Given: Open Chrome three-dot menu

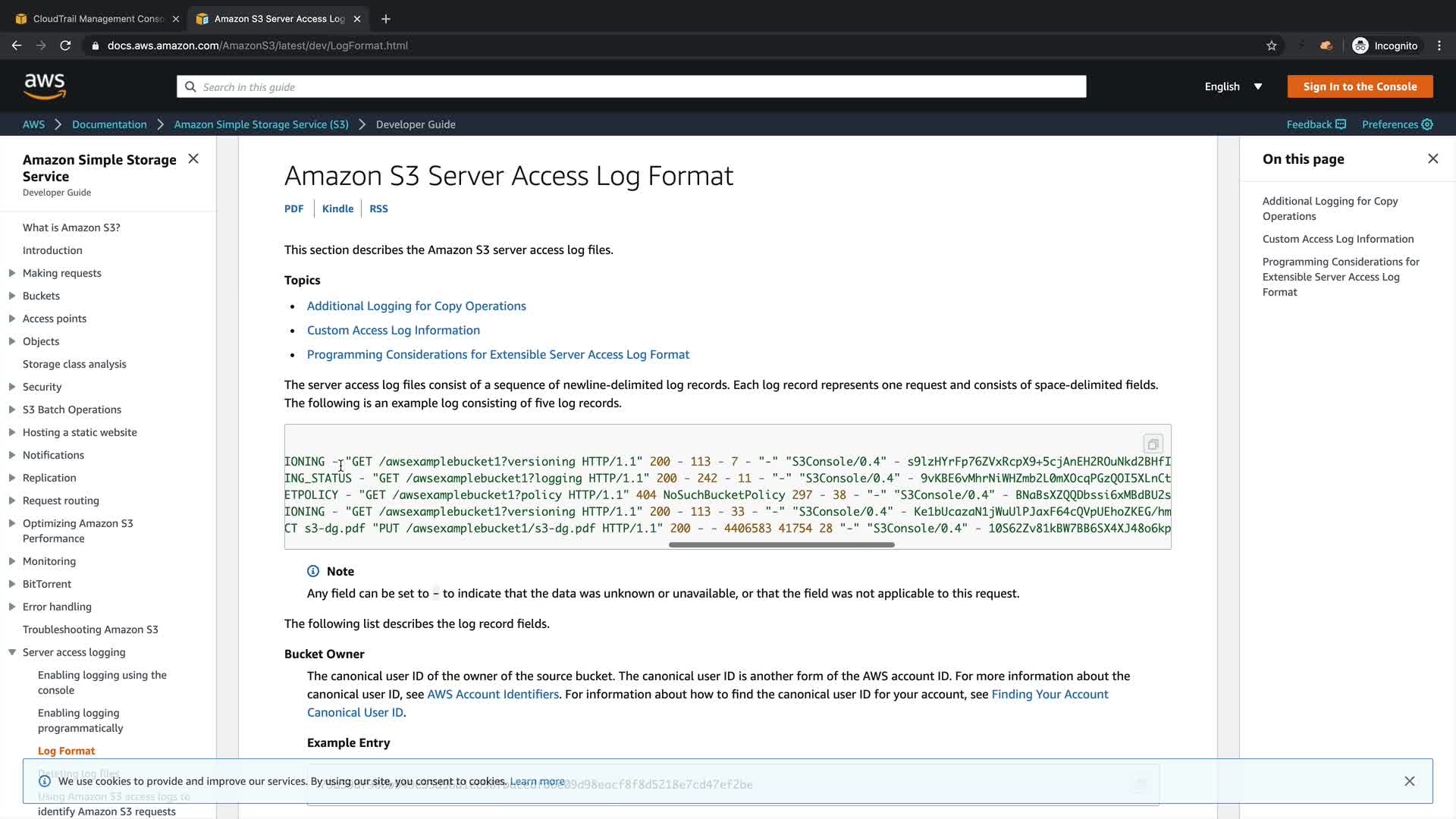Looking at the screenshot, I should tap(1439, 45).
